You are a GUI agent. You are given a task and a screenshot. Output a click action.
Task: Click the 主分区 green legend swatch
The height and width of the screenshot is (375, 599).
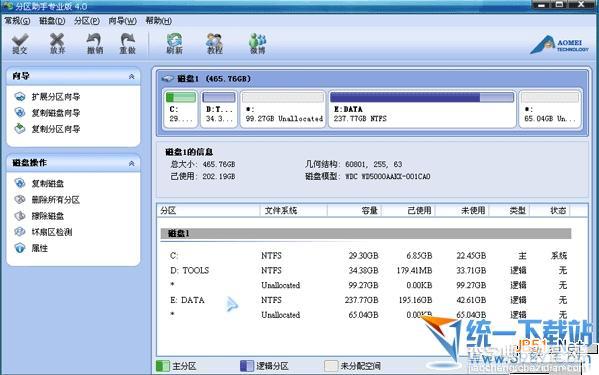tap(163, 366)
